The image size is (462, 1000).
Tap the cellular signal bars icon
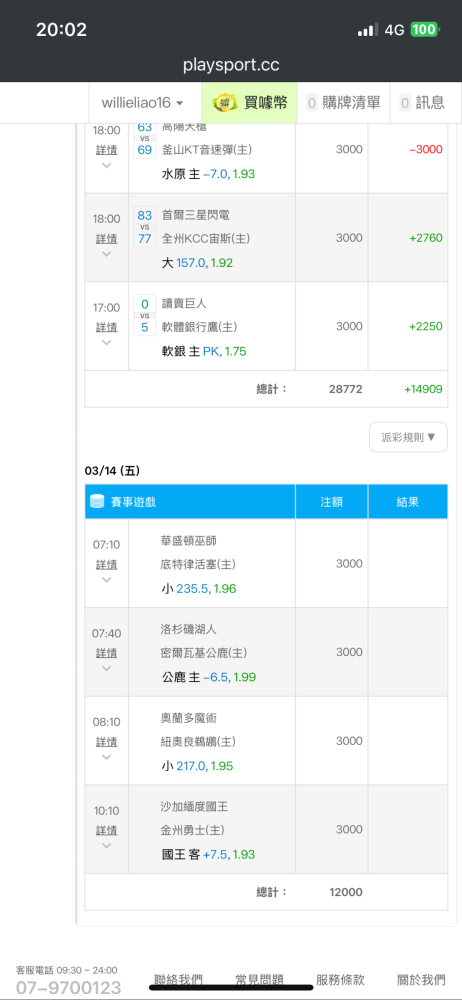click(x=368, y=29)
